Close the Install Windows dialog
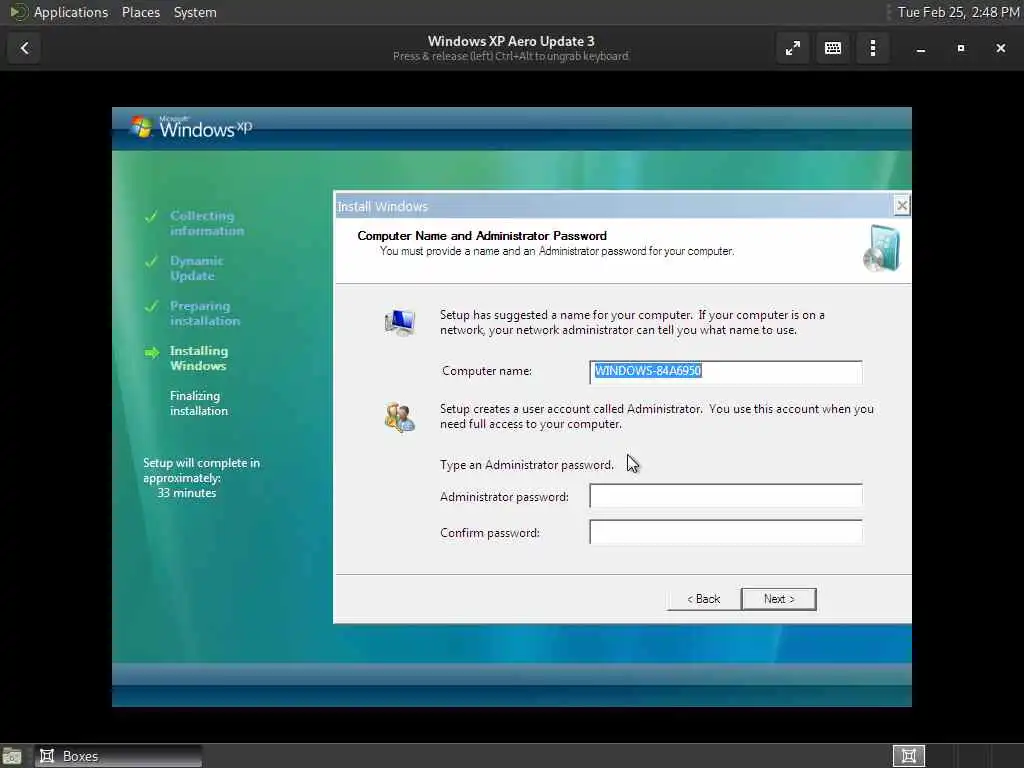 901,206
